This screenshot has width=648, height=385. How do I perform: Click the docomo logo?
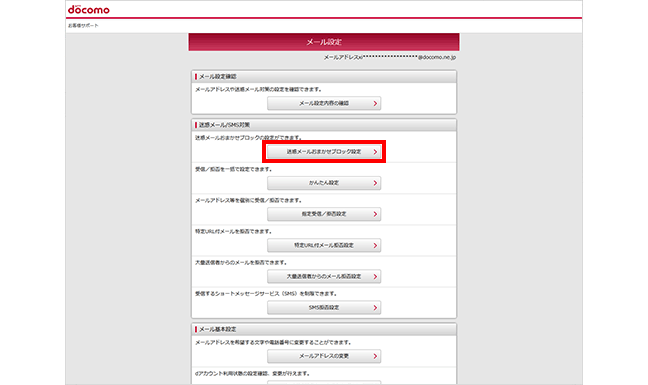pos(89,10)
